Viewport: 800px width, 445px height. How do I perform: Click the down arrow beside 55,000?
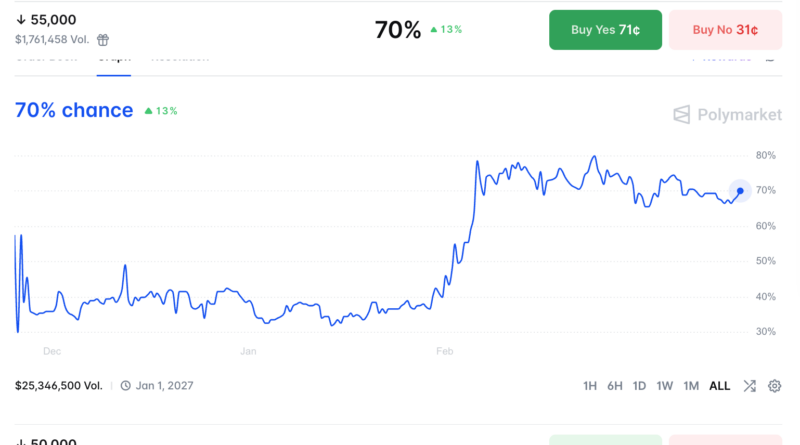click(21, 20)
